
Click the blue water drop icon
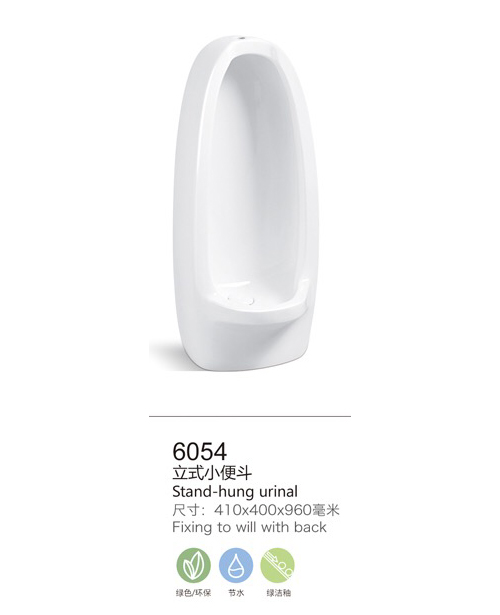tap(236, 565)
